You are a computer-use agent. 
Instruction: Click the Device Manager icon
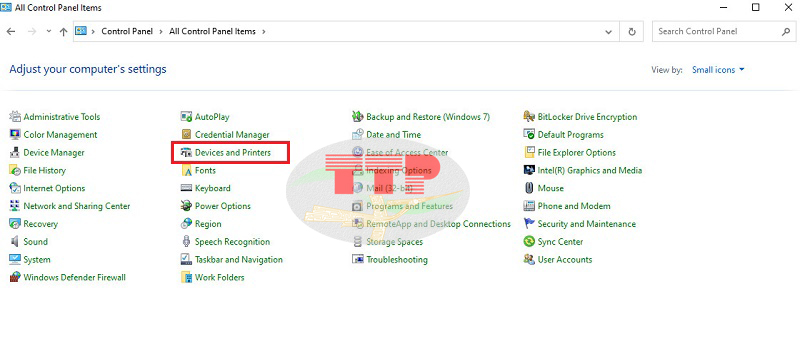pos(15,152)
